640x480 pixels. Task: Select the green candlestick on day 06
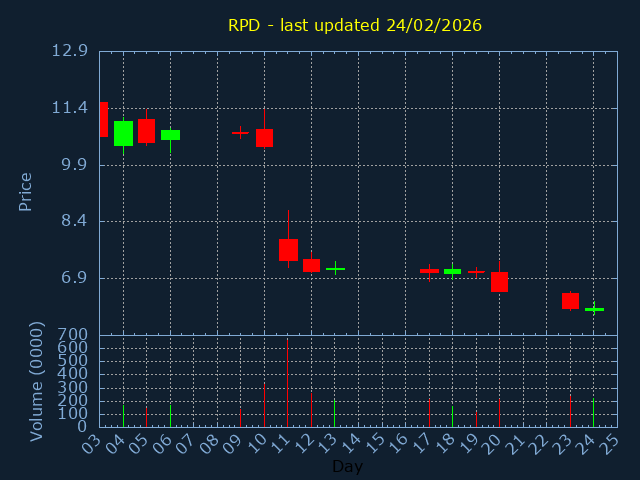[x=170, y=134]
